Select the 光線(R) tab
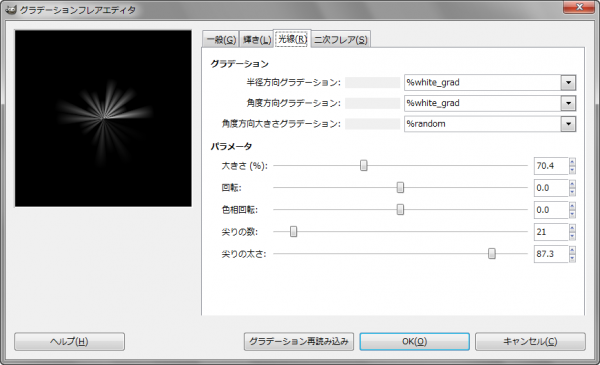The height and width of the screenshot is (365, 600). pyautogui.click(x=292, y=39)
